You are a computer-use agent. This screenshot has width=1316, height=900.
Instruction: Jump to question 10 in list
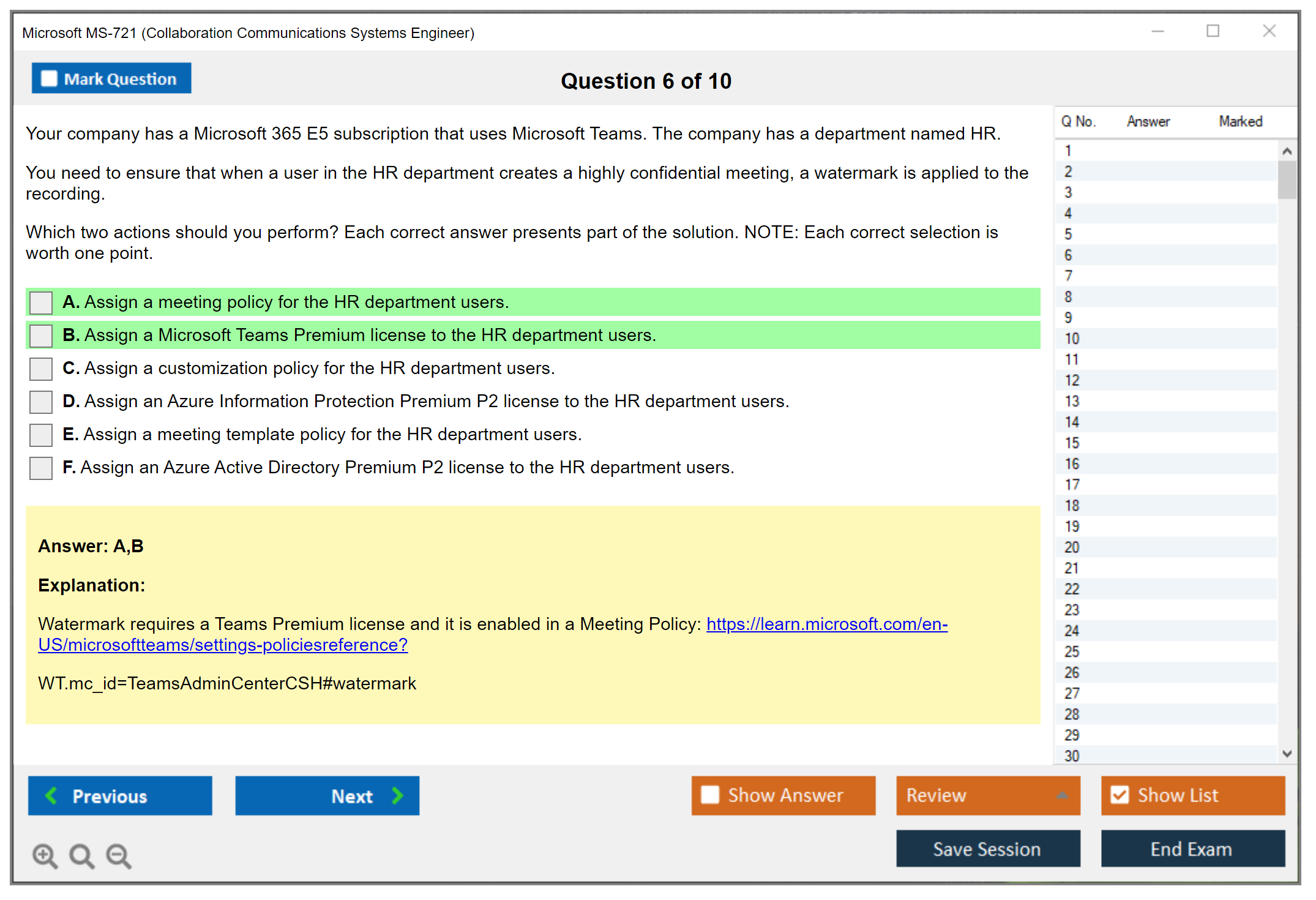point(1072,339)
